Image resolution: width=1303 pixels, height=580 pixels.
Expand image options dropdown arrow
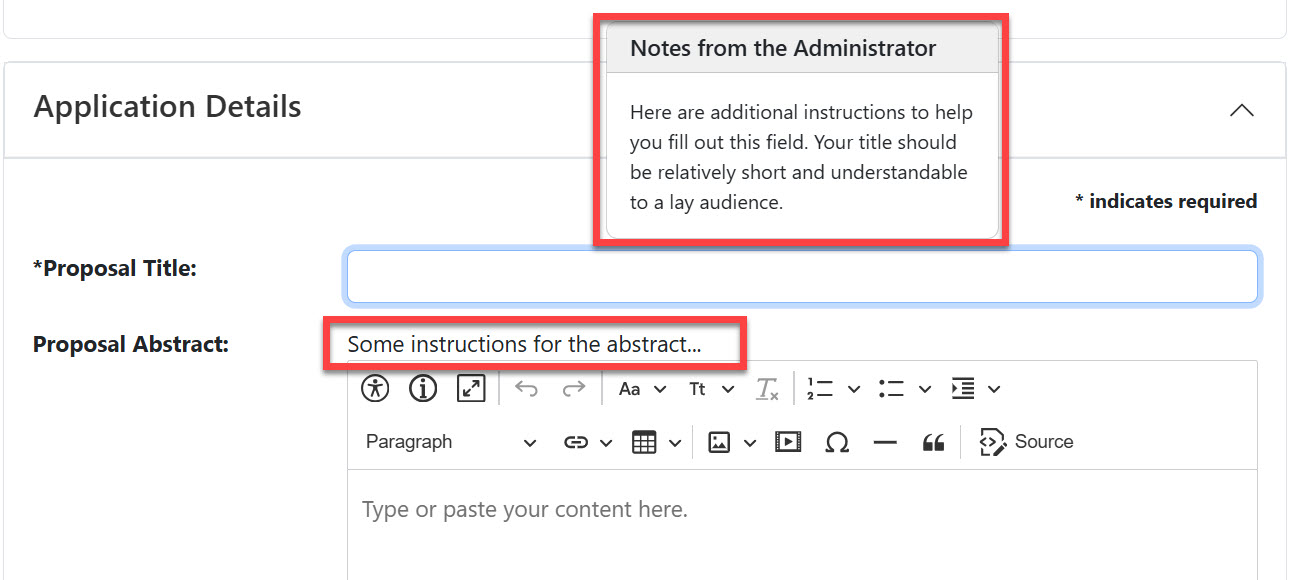[750, 443]
